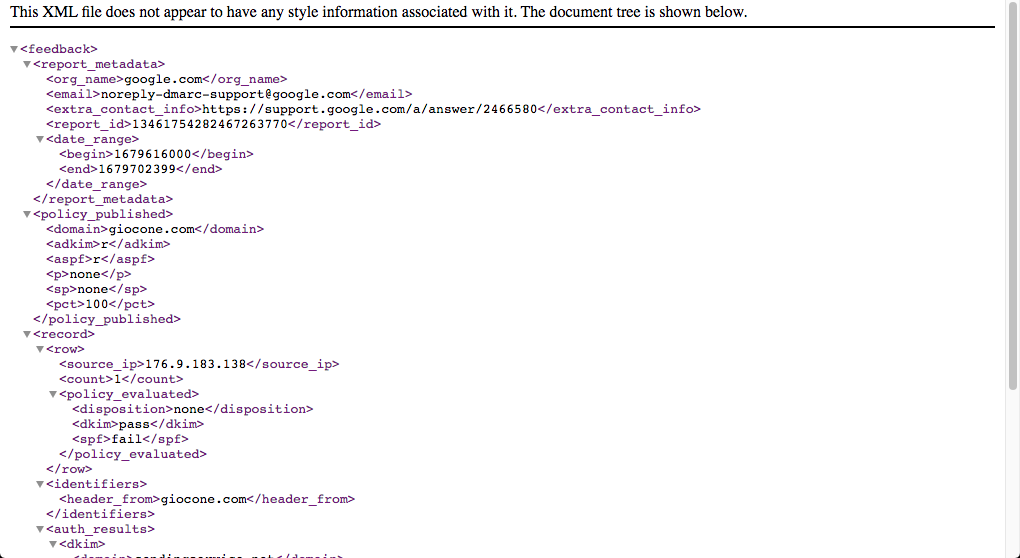Click the begin timestamp 1679616000

coord(153,154)
